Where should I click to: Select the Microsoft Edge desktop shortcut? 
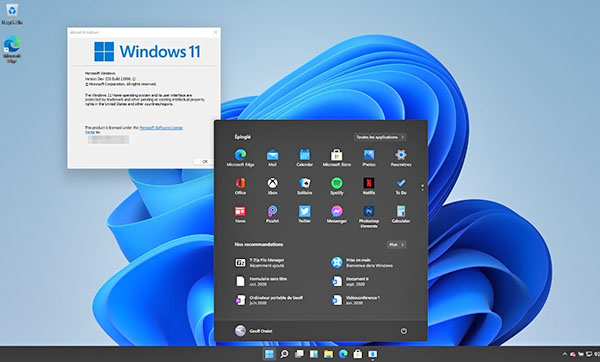click(x=12, y=49)
